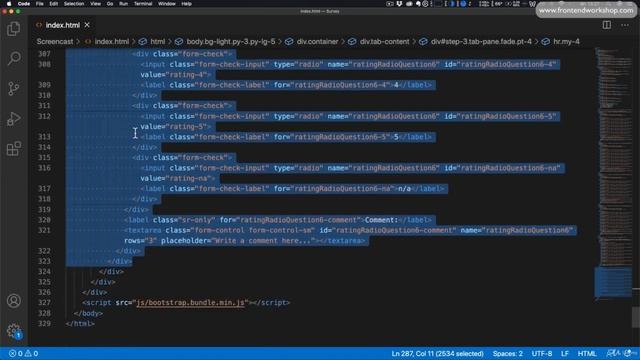Open the Search view in activity bar

pos(13,58)
